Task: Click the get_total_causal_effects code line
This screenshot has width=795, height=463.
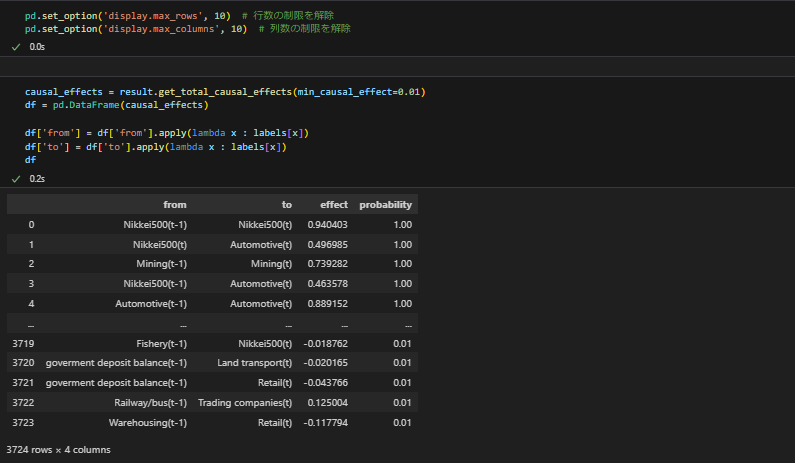Action: [x=225, y=92]
